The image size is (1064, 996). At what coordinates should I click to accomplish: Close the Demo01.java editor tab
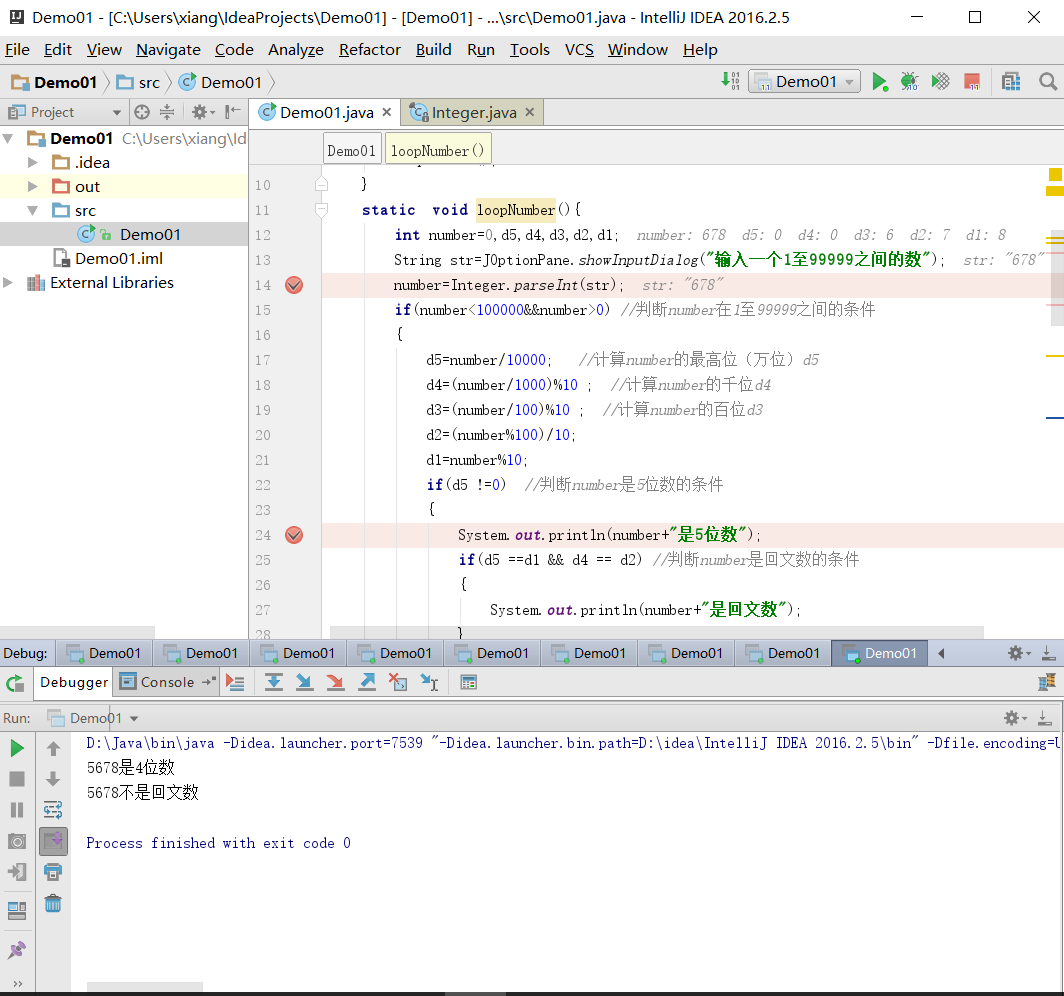(387, 112)
